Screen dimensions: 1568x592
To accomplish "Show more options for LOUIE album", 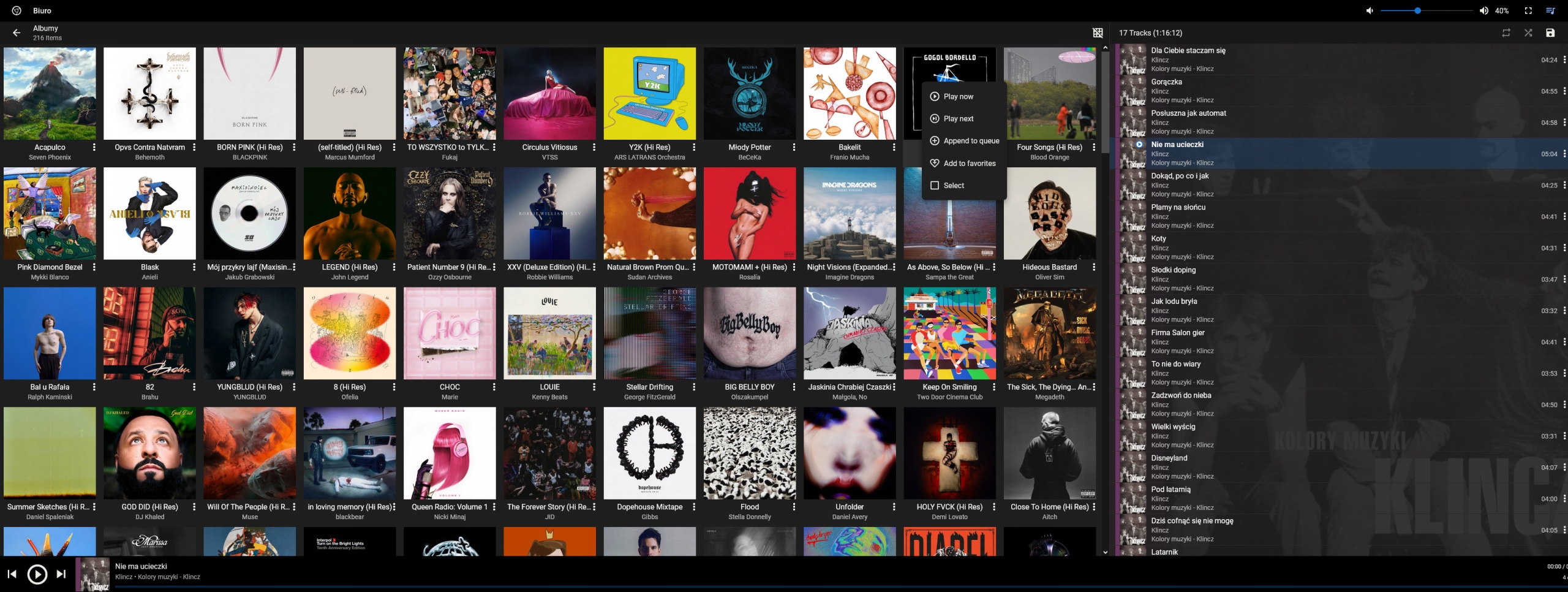I will [594, 387].
